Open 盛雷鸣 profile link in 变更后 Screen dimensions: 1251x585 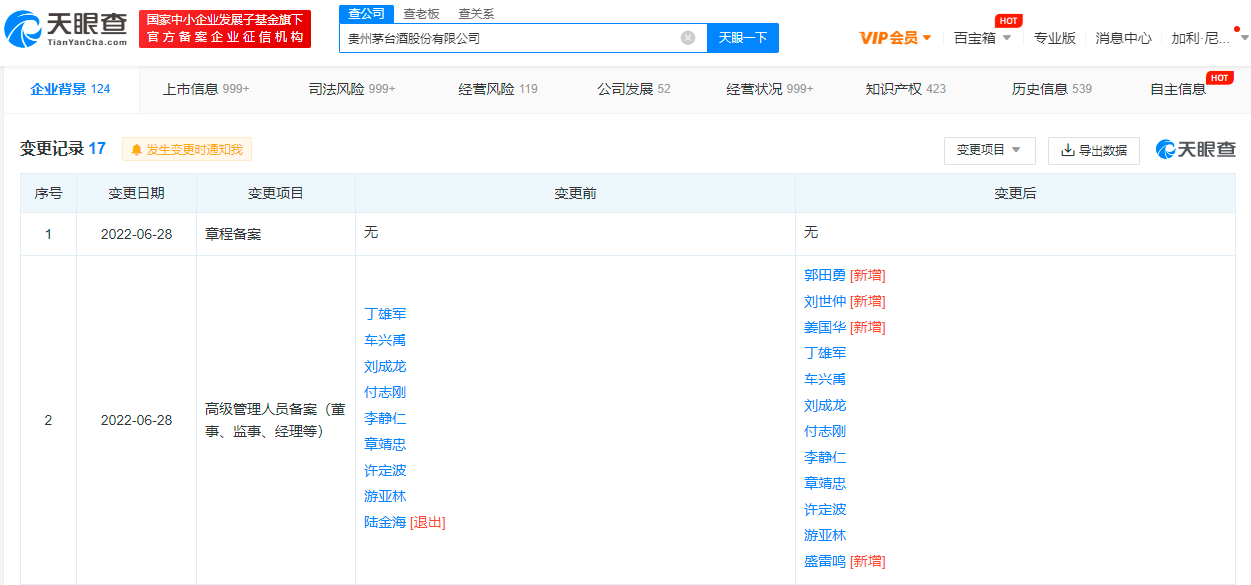pyautogui.click(x=825, y=561)
